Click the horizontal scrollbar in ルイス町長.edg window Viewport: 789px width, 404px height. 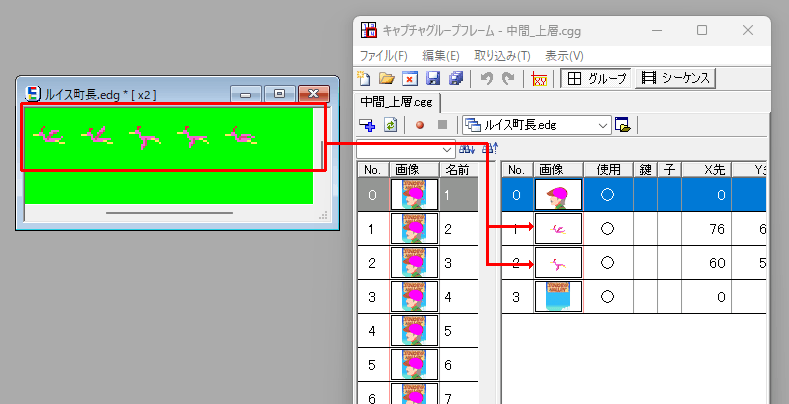coord(169,213)
